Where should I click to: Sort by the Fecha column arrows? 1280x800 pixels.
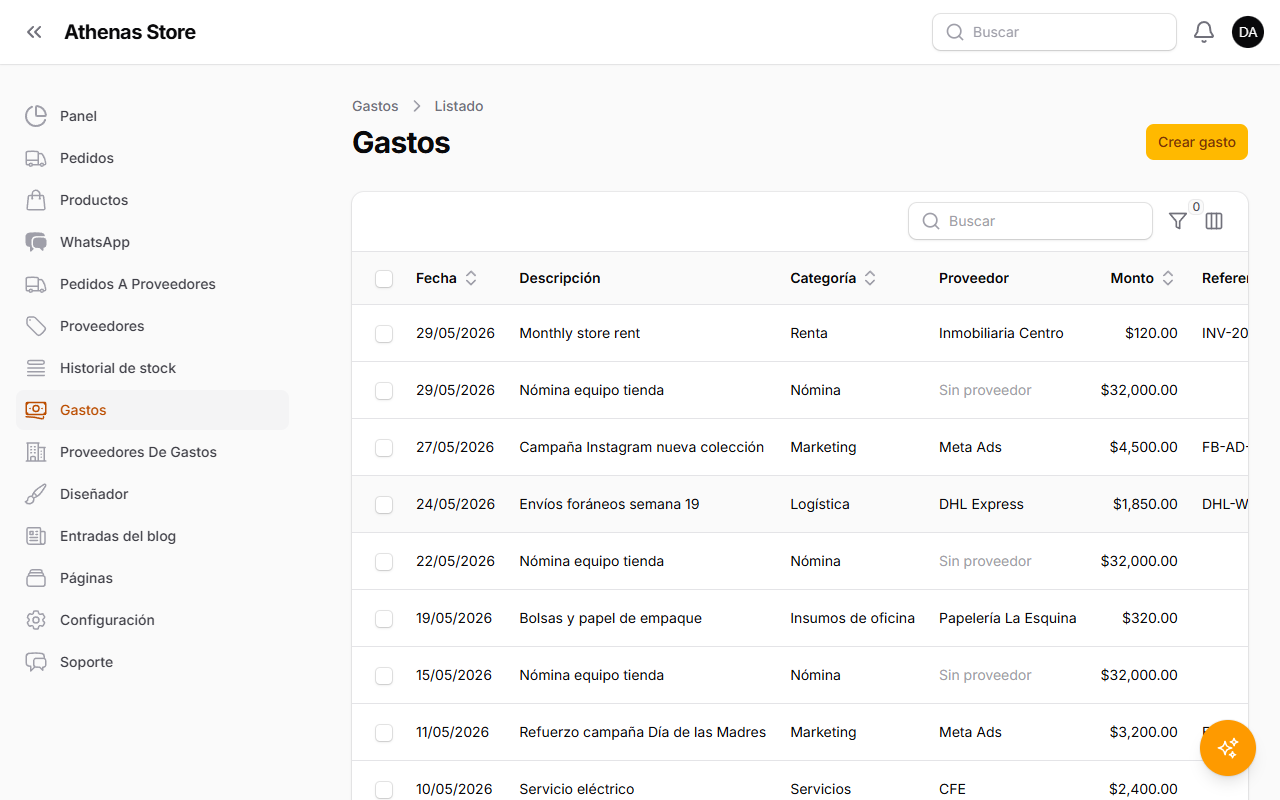471,278
